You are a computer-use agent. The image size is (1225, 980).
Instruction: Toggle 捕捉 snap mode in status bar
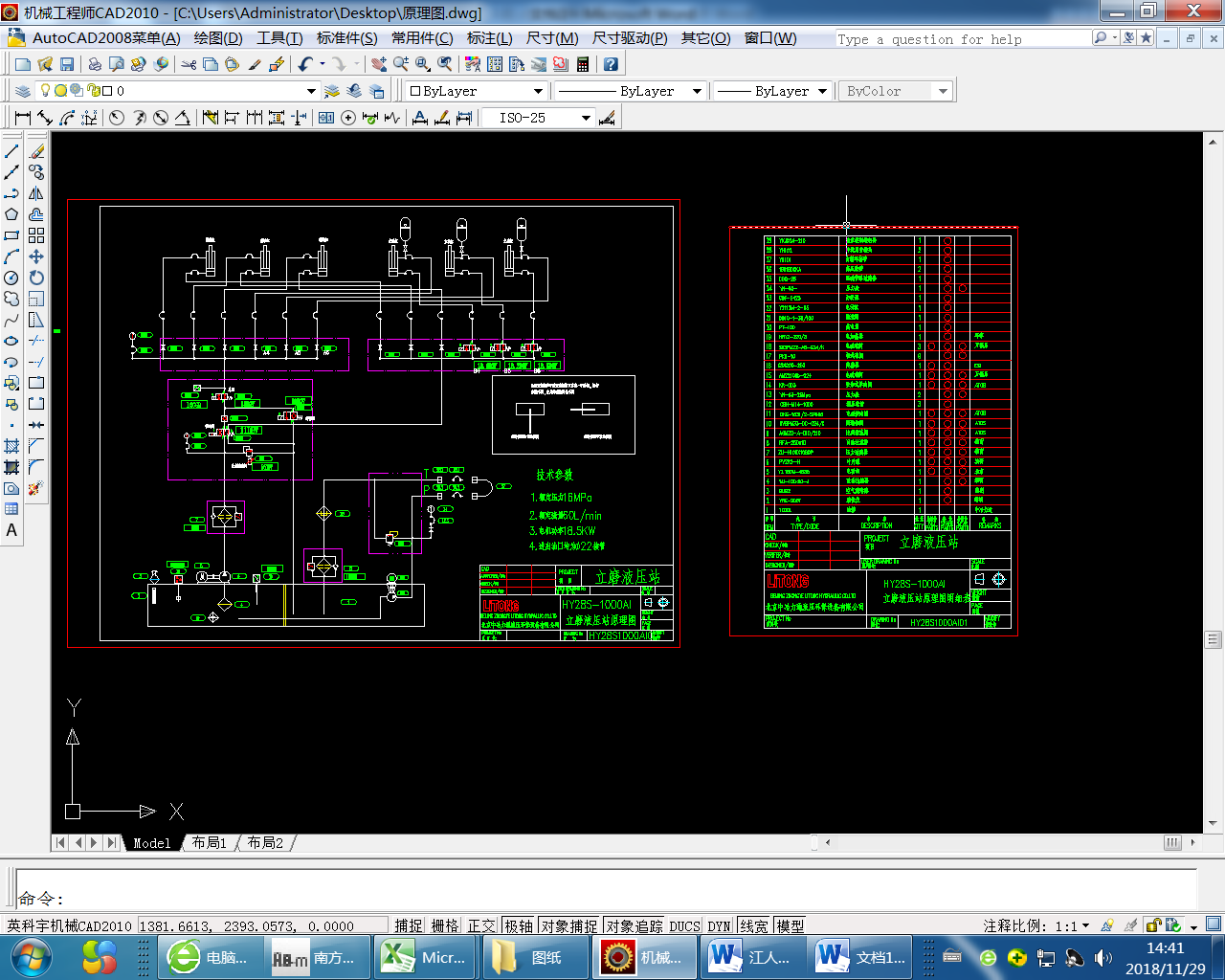tap(409, 925)
